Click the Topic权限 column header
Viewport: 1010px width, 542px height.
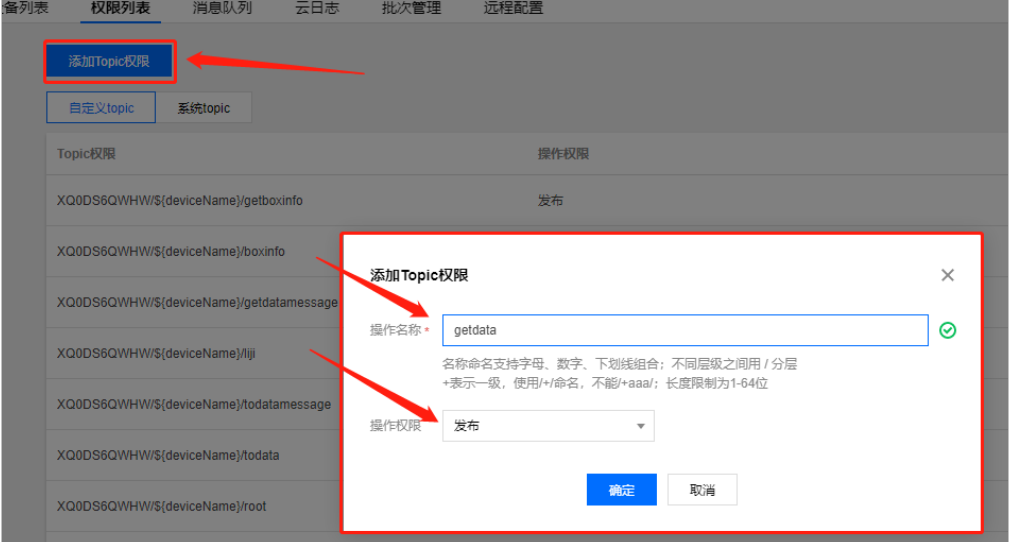pyautogui.click(x=86, y=154)
